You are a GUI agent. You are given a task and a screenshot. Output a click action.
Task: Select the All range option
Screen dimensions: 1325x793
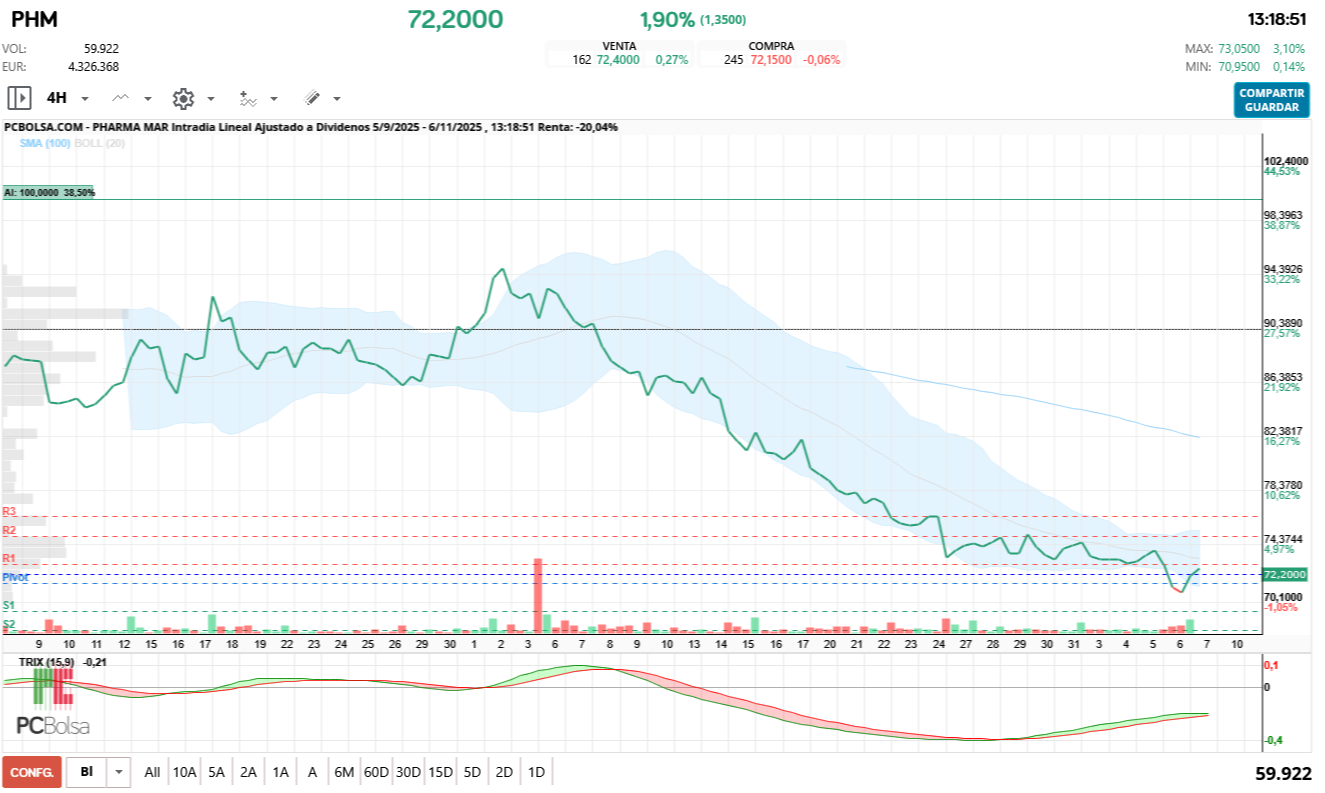tap(151, 772)
